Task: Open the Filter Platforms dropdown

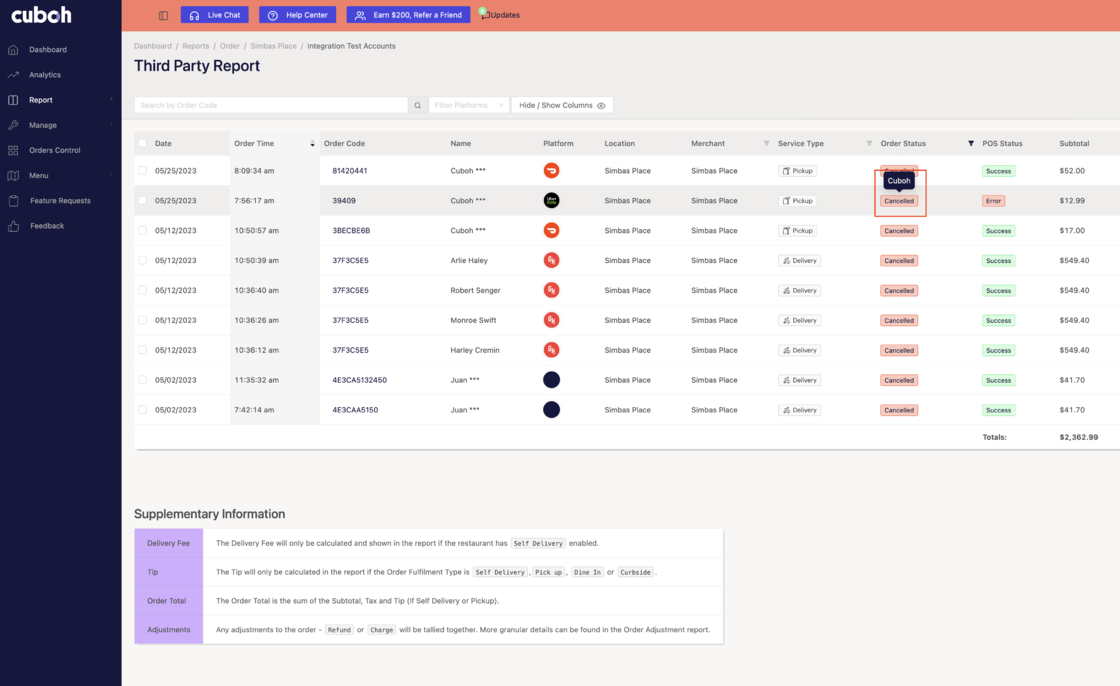Action: click(468, 105)
